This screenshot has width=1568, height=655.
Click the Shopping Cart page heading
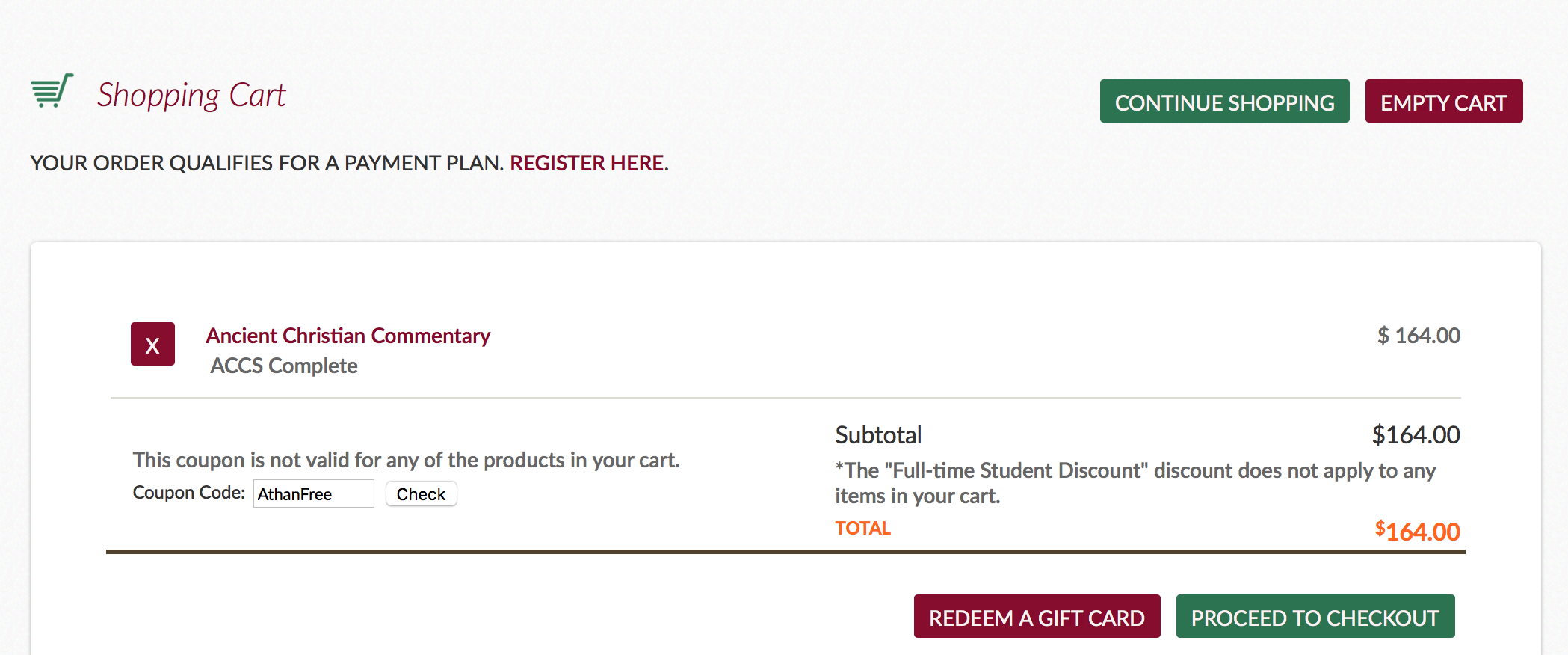[191, 96]
